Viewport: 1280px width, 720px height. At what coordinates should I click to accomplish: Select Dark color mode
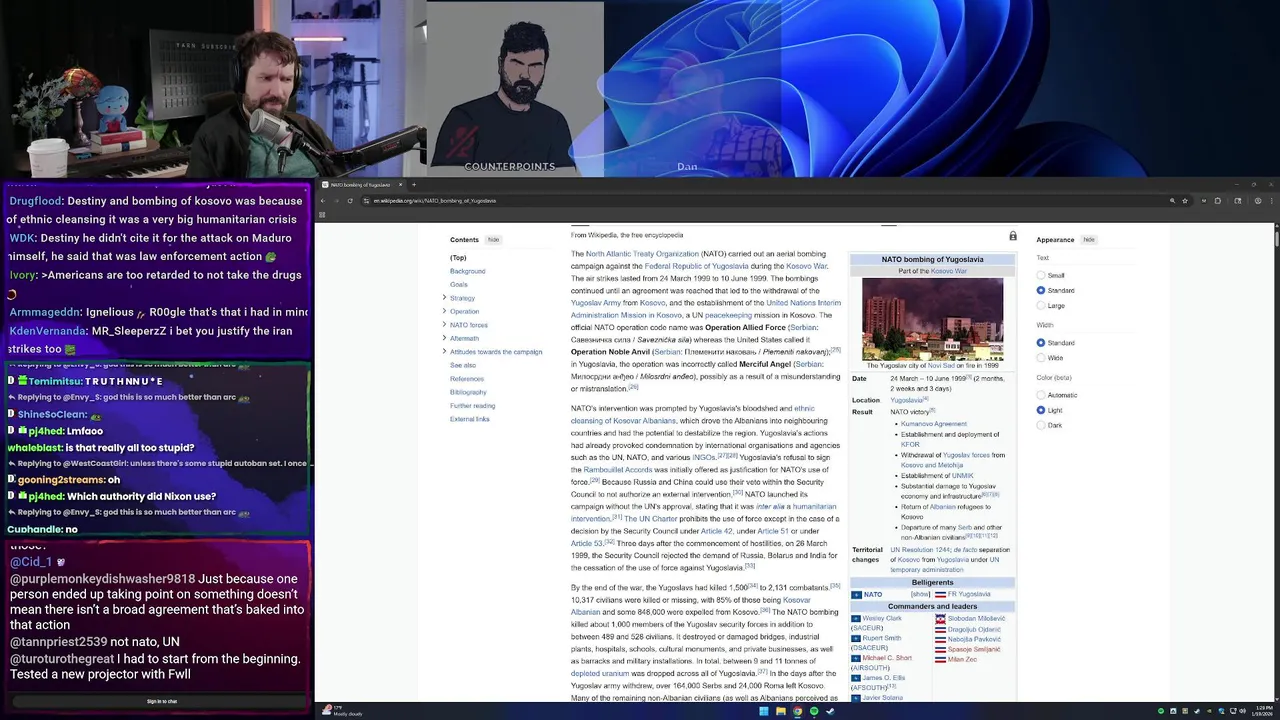pyautogui.click(x=1041, y=425)
